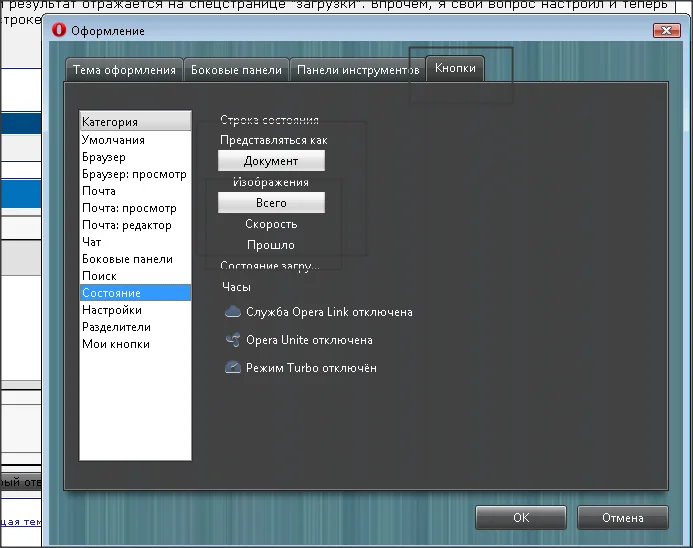Click the Изображения item
This screenshot has width=693, height=548.
[x=271, y=182]
